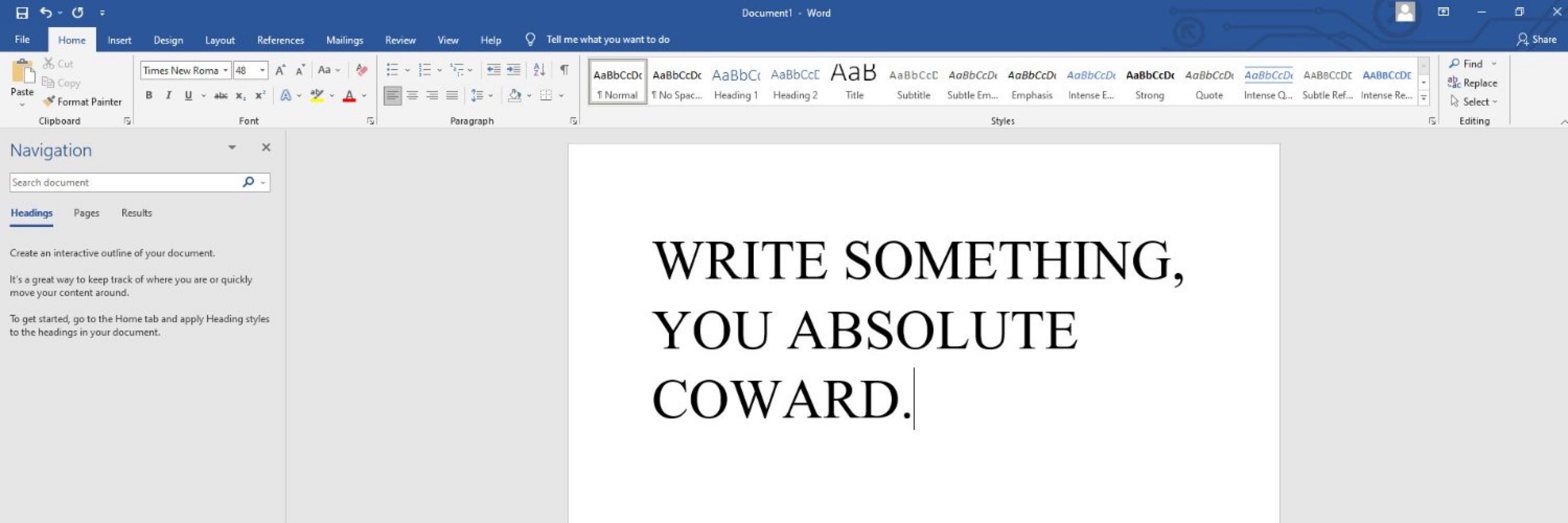Sort the selected text
The width and height of the screenshot is (1568, 523).
click(539, 70)
